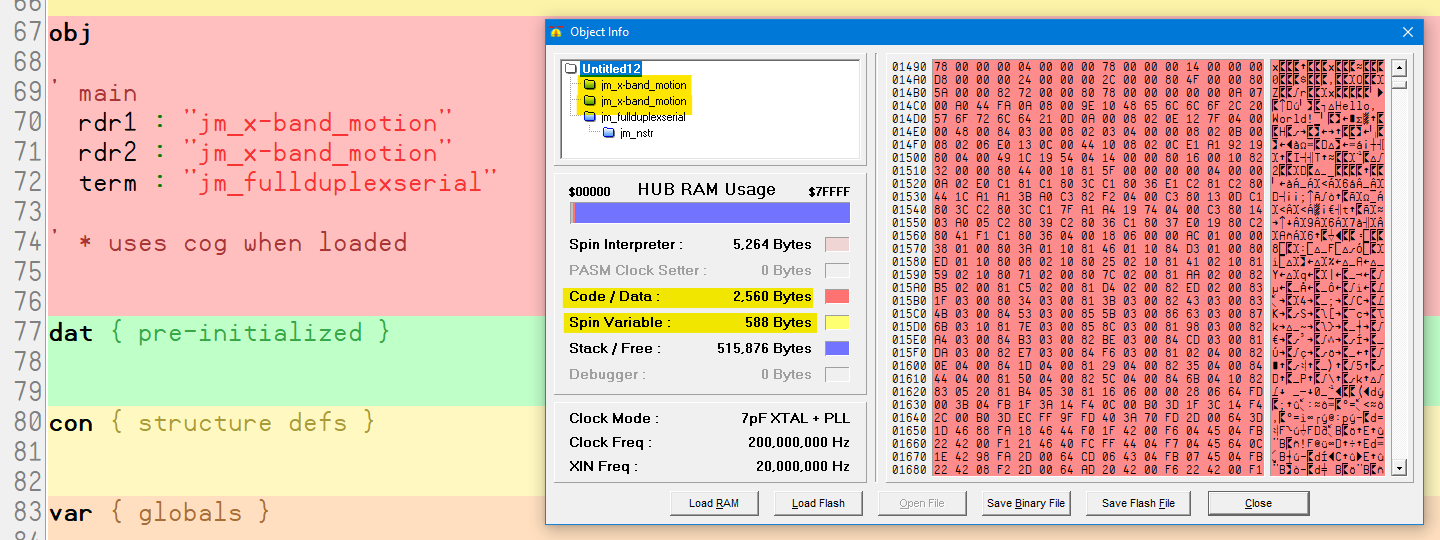Click Save Flash File button
The width and height of the screenshot is (1440, 540).
1138,503
